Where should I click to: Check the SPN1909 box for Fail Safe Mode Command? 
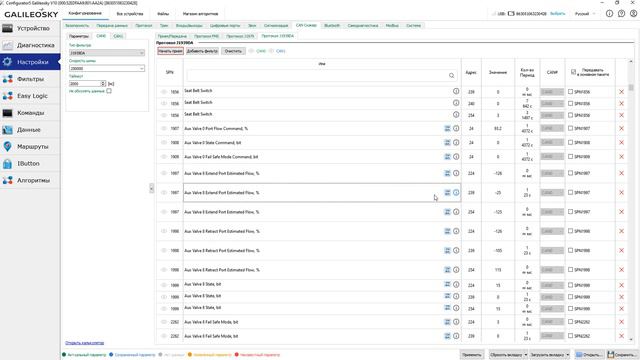pos(570,157)
